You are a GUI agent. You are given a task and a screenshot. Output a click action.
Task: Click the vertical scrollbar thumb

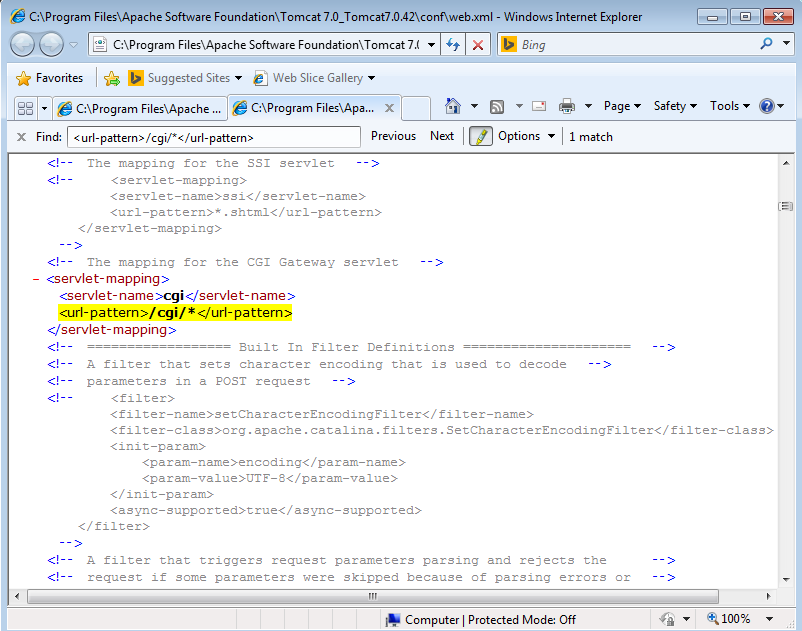pyautogui.click(x=786, y=206)
